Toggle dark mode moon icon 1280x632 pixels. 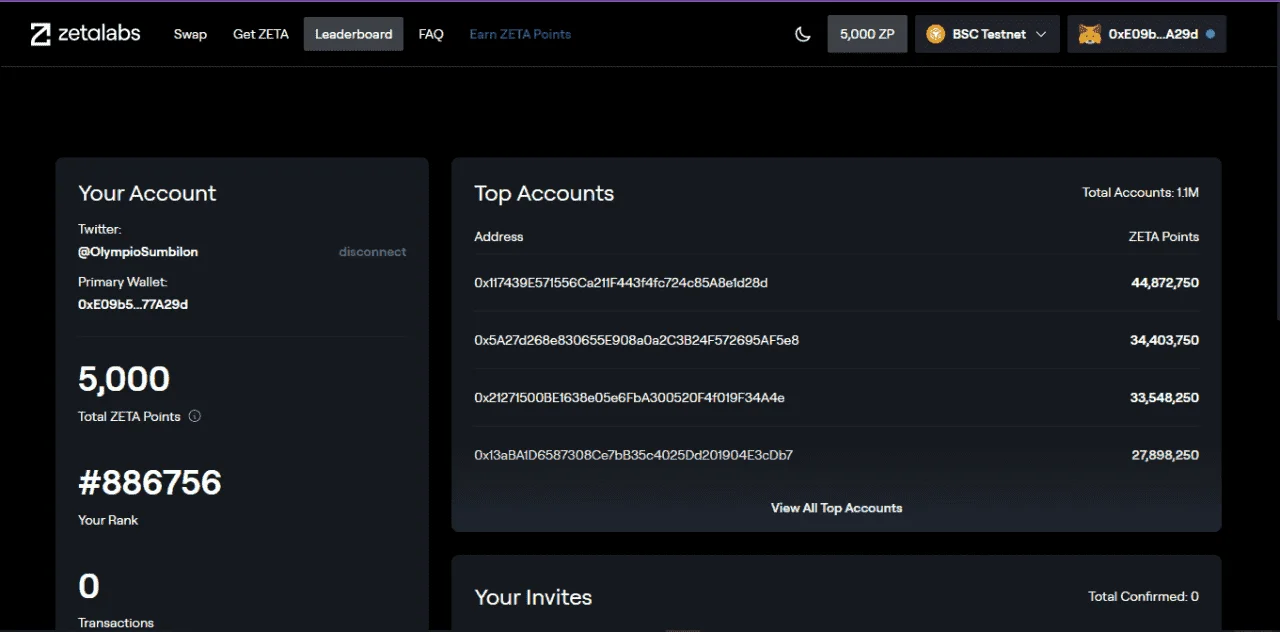click(802, 34)
